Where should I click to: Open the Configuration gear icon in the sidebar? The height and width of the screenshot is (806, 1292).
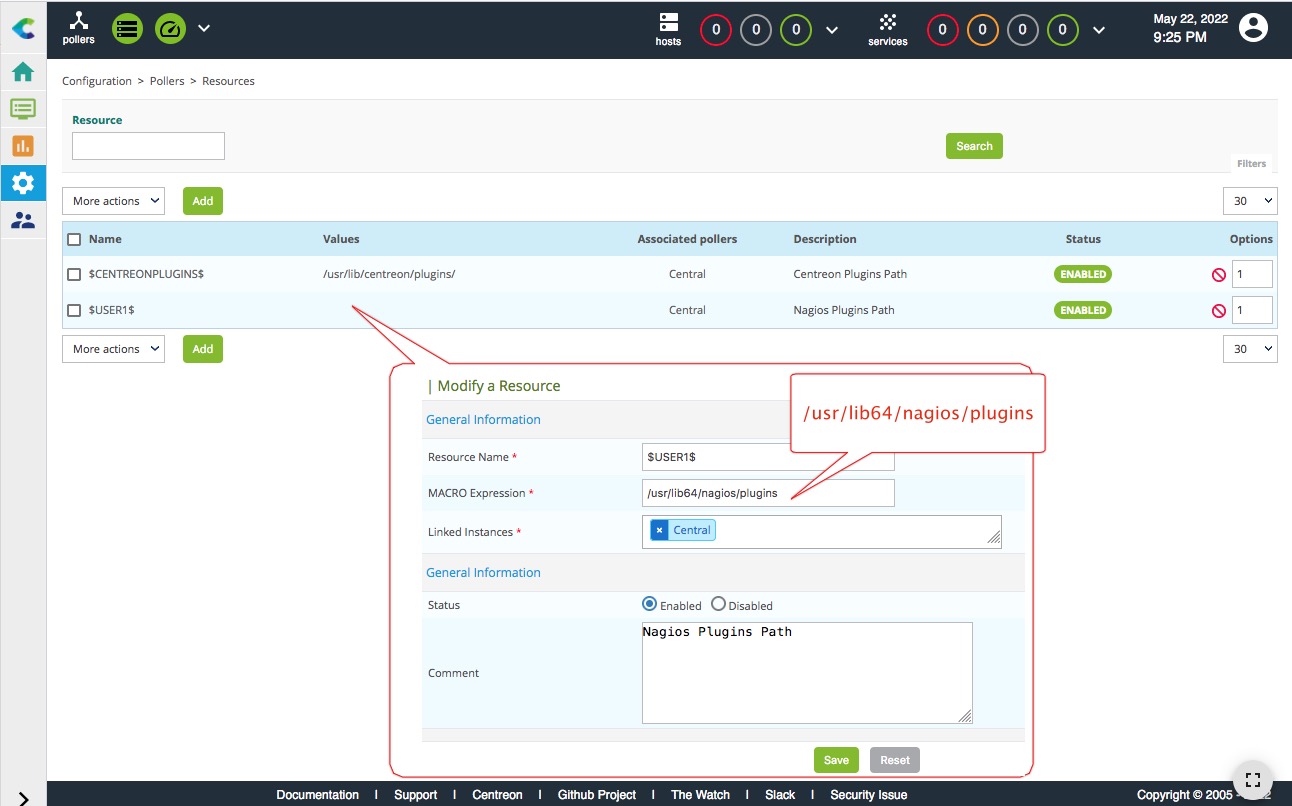coord(23,183)
